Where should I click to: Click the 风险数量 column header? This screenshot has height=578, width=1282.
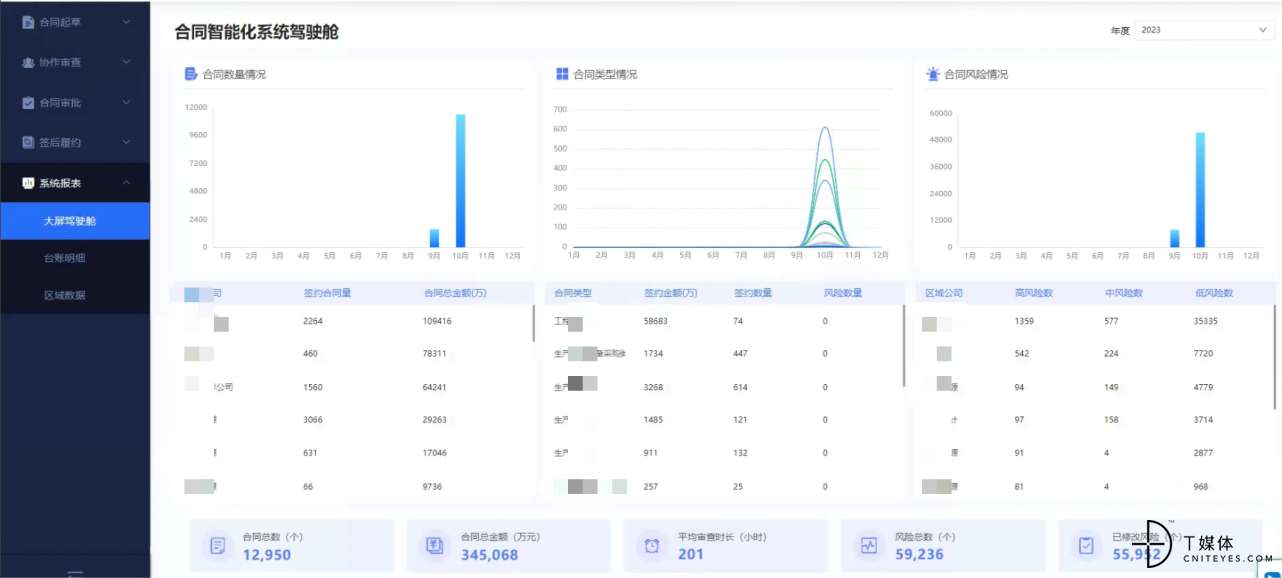click(x=843, y=293)
